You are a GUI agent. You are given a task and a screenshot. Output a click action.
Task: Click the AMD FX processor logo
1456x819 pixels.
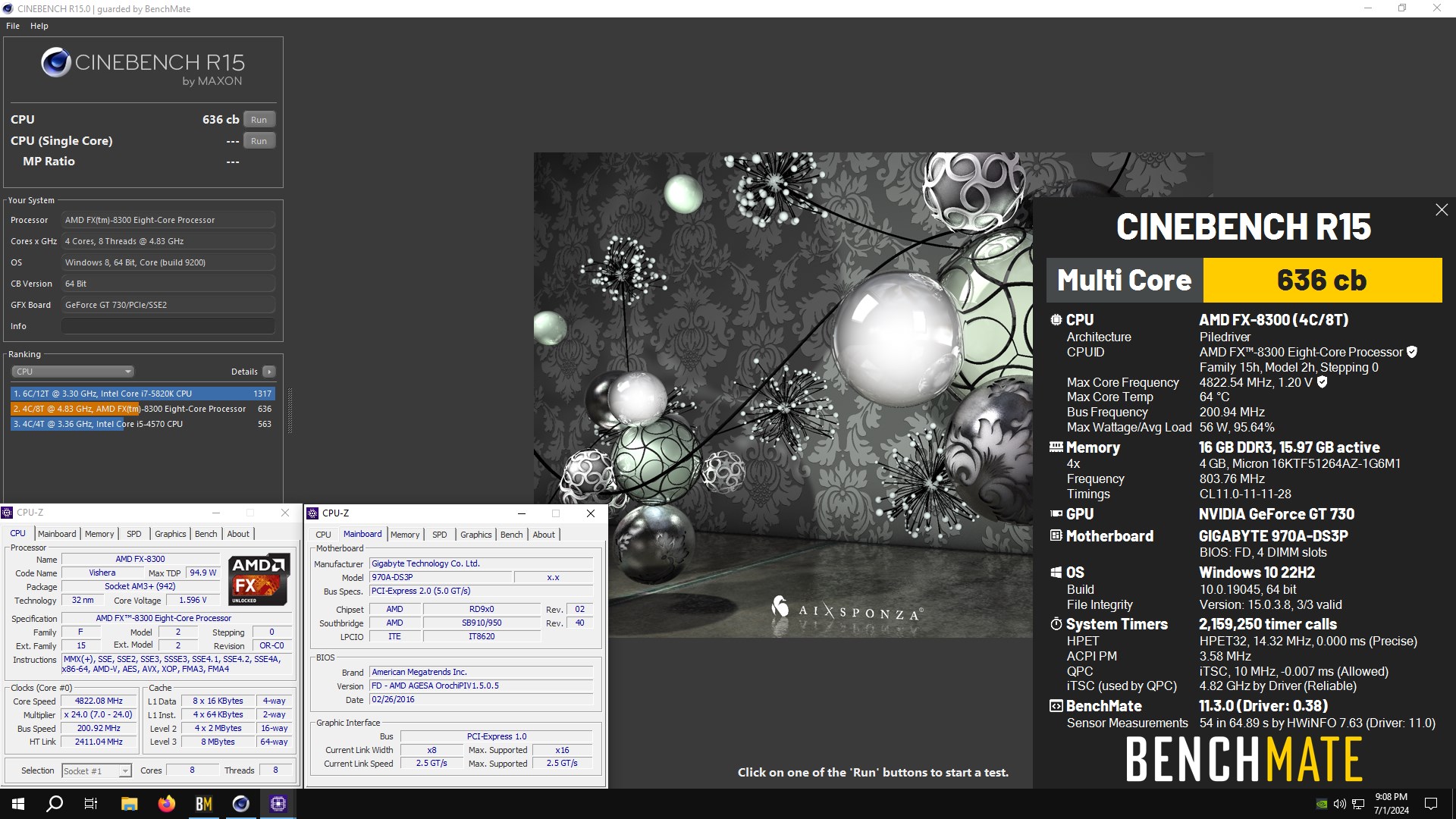click(259, 580)
